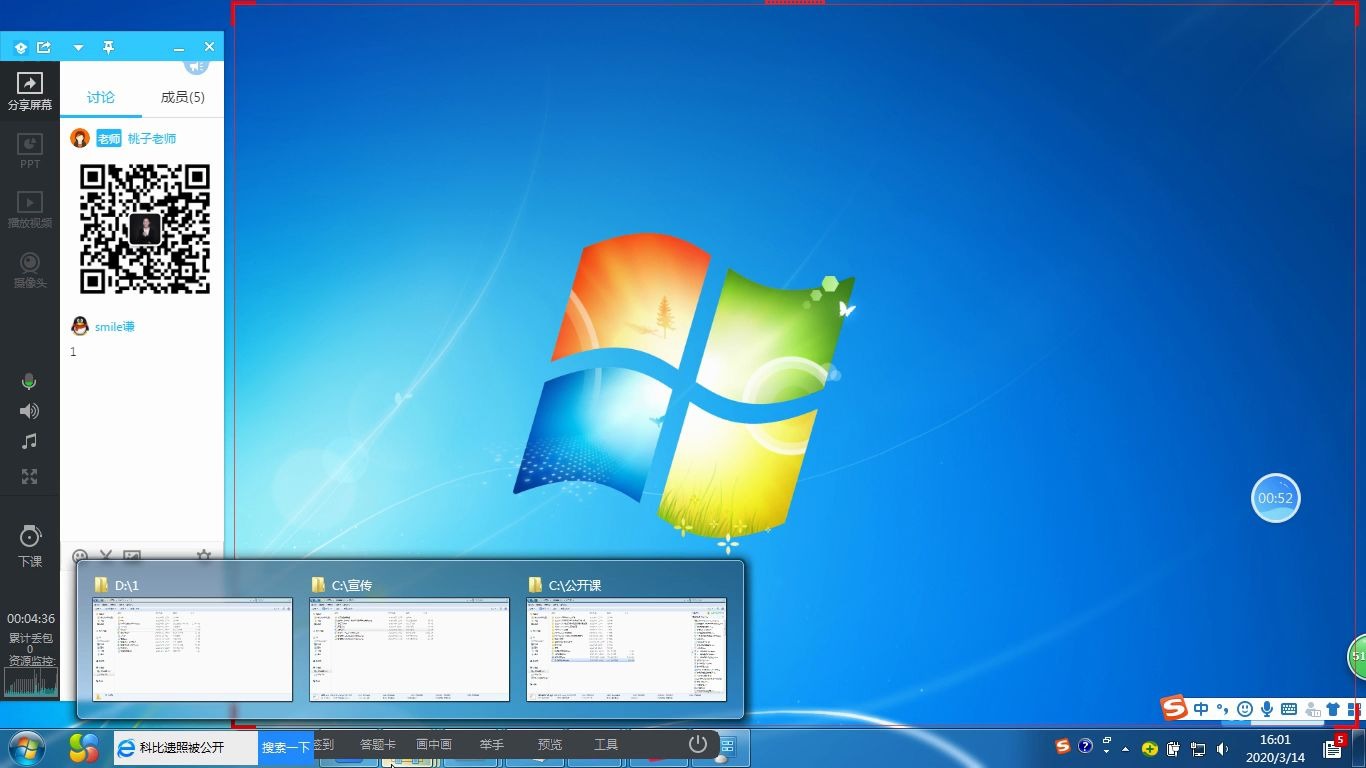Screen dimensions: 1366x768
Task: Click the blue help question mark tray icon
Action: click(x=1085, y=746)
